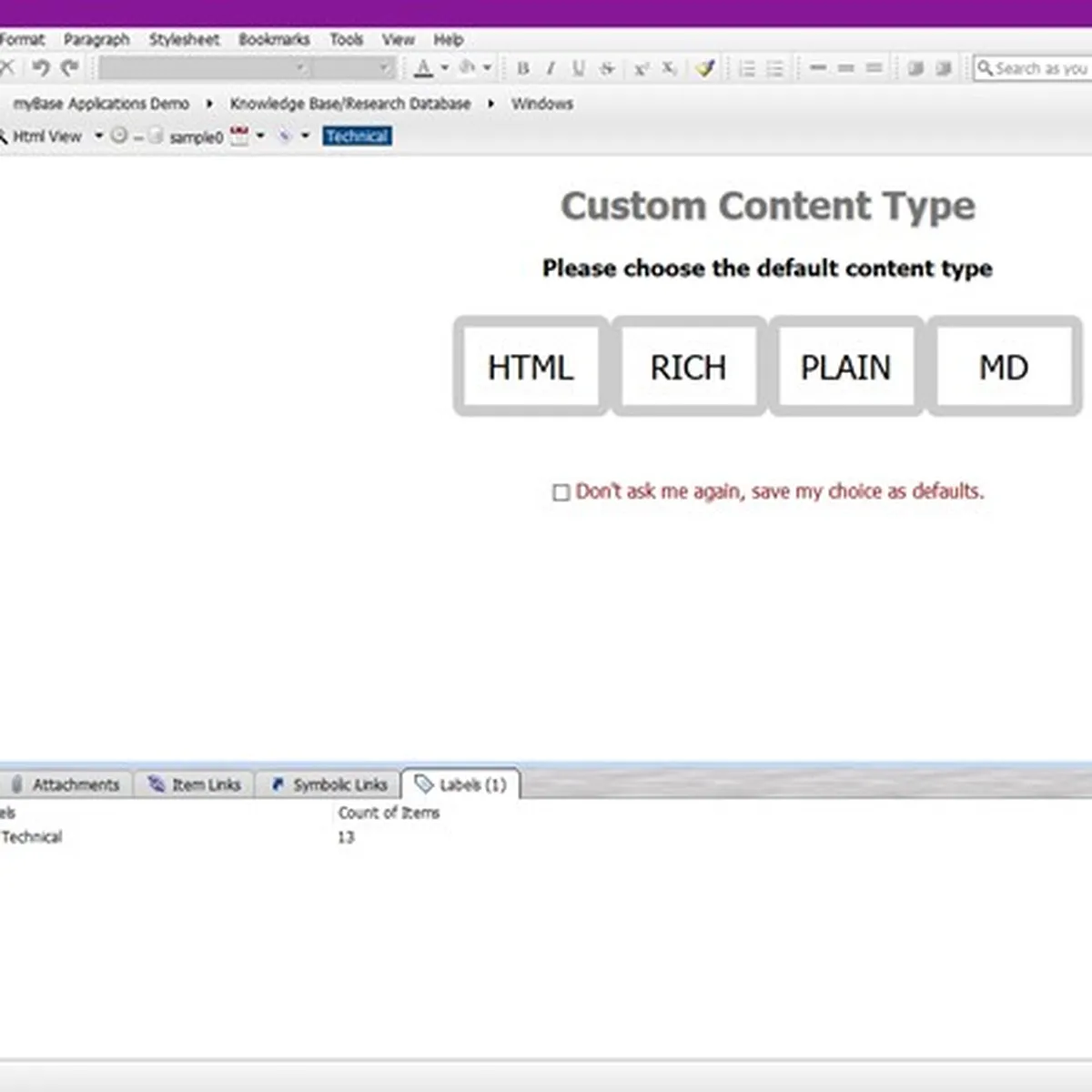The width and height of the screenshot is (1092, 1092).
Task: Insert a numbered list
Action: point(747,68)
